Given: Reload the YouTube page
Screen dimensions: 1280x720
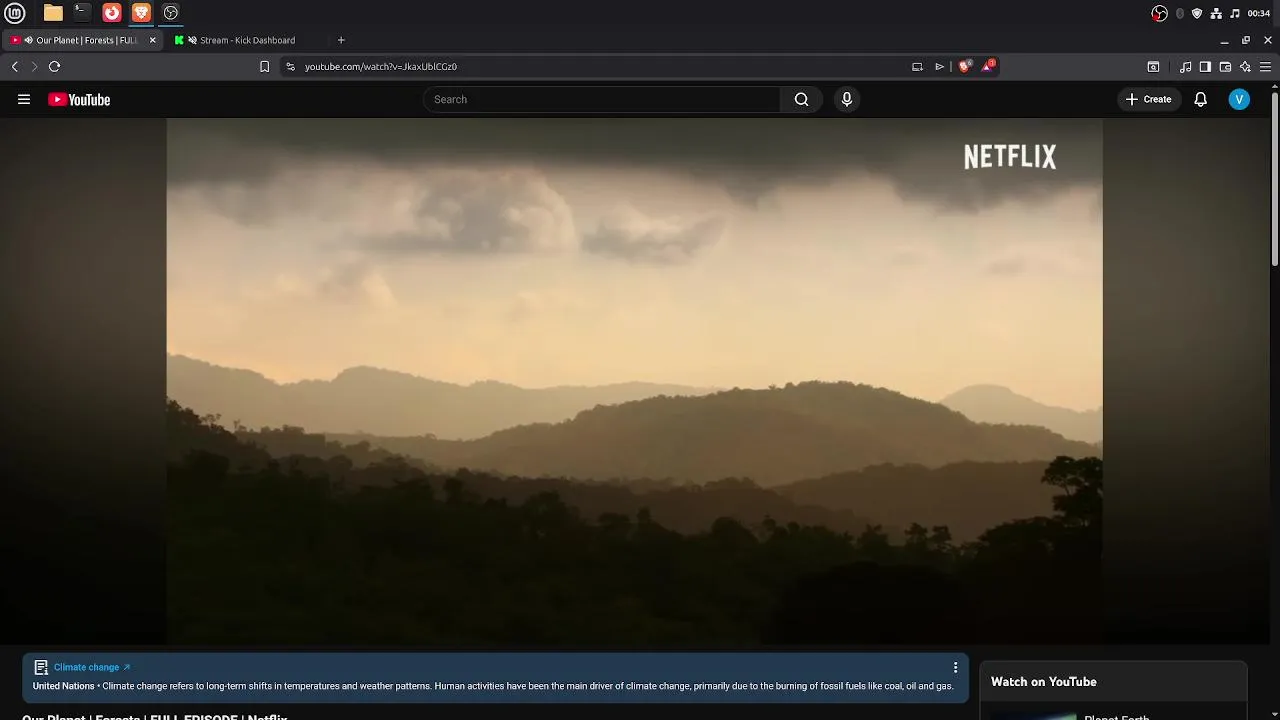Looking at the screenshot, I should point(54,66).
